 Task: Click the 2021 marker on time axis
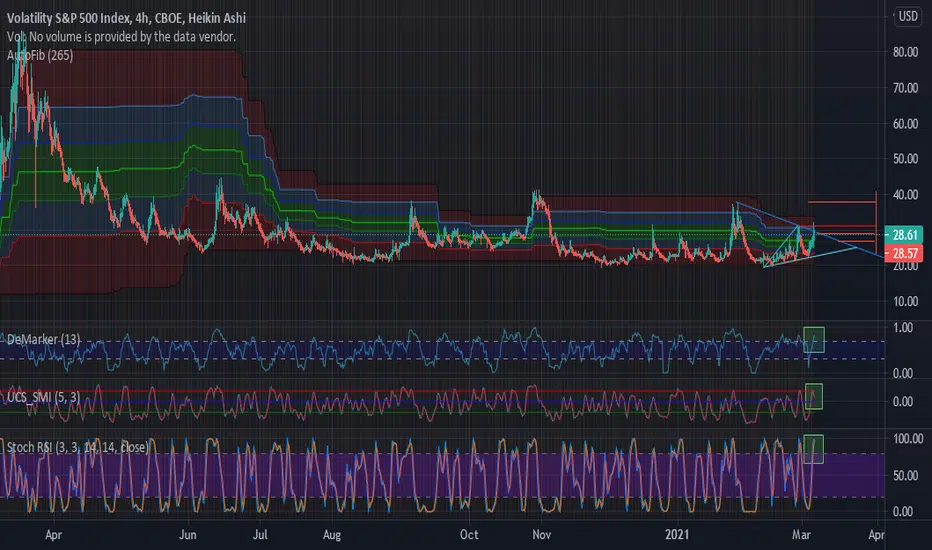(x=676, y=535)
